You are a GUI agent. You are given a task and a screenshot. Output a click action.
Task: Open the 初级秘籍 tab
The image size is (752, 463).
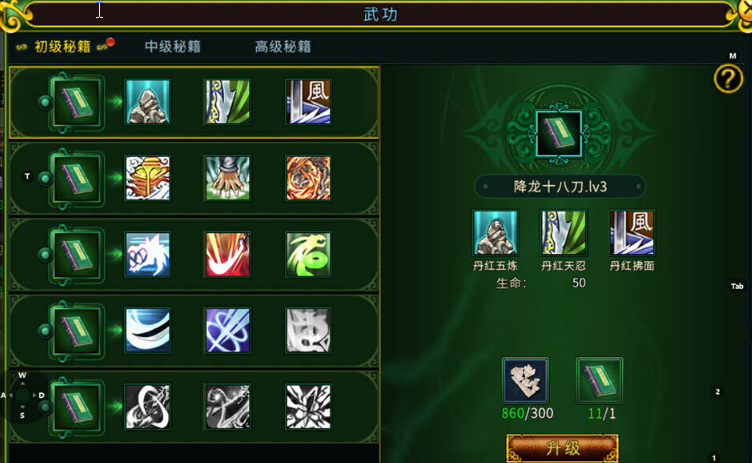[x=62, y=47]
